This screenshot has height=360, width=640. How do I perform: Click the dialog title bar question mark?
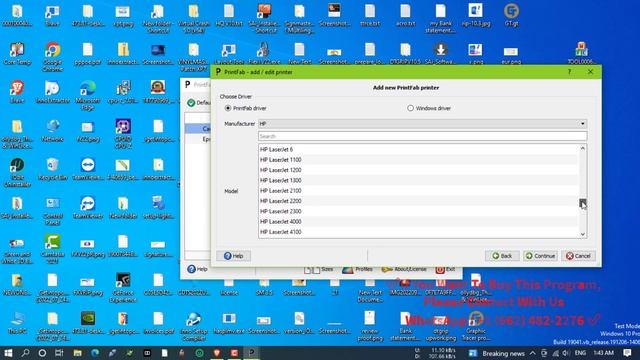pos(569,72)
